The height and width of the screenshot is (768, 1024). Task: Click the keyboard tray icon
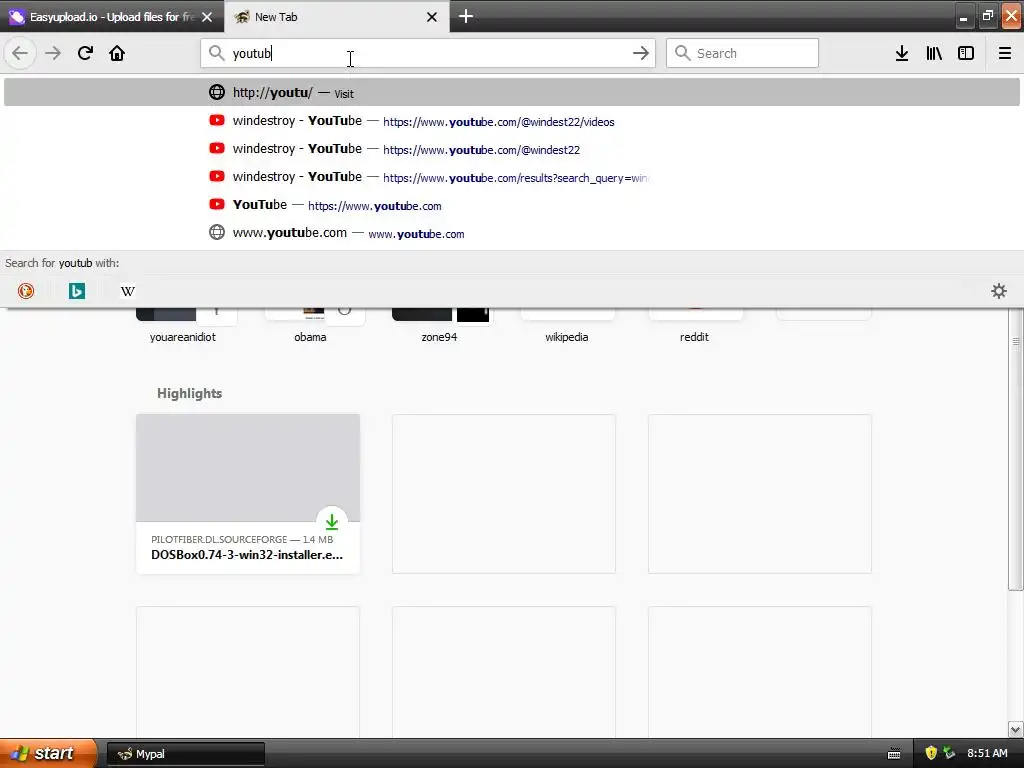pyautogui.click(x=894, y=754)
